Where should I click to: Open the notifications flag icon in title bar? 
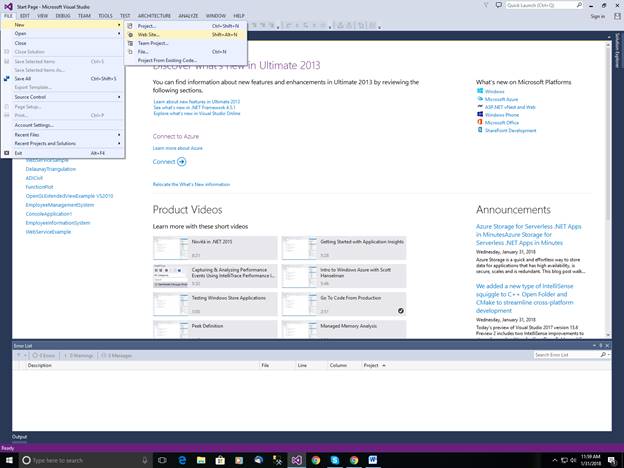(x=486, y=5)
